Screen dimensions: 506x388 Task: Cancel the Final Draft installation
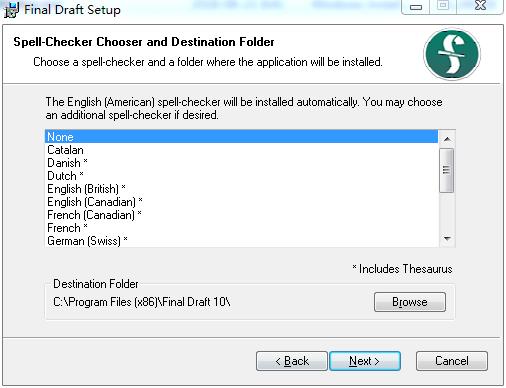[x=452, y=361]
